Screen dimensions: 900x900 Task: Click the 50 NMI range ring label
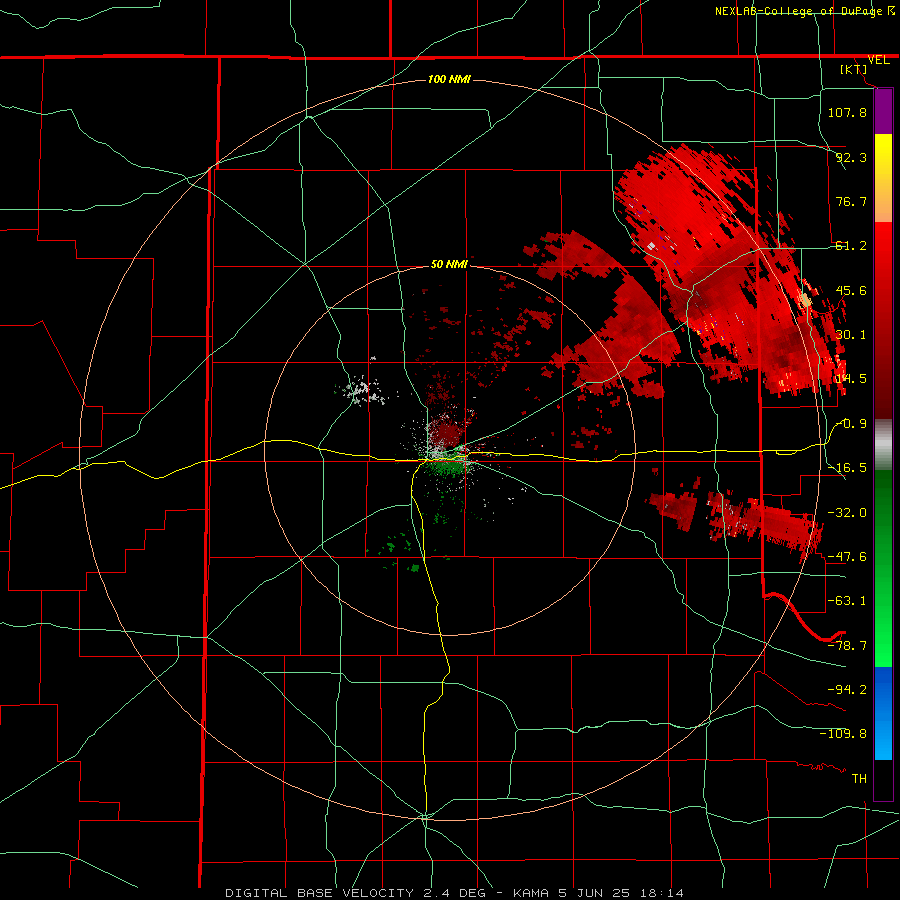pyautogui.click(x=449, y=265)
